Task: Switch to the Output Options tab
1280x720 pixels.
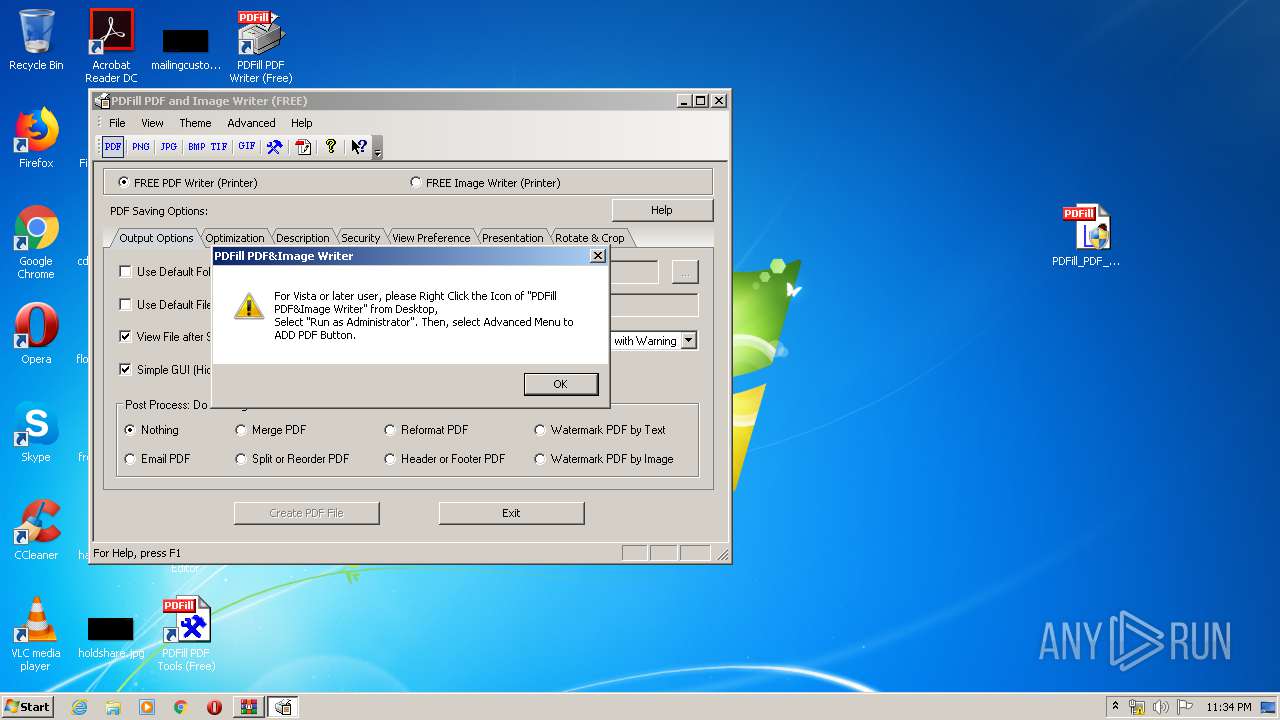Action: tap(156, 238)
